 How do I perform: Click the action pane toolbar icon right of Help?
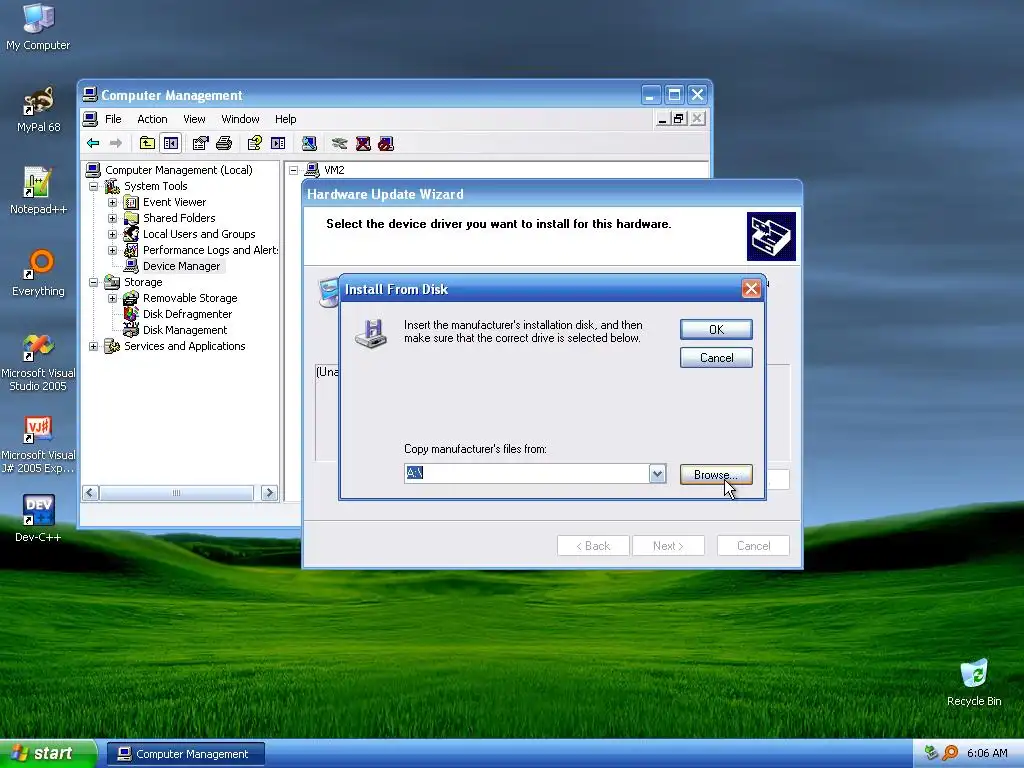click(278, 143)
